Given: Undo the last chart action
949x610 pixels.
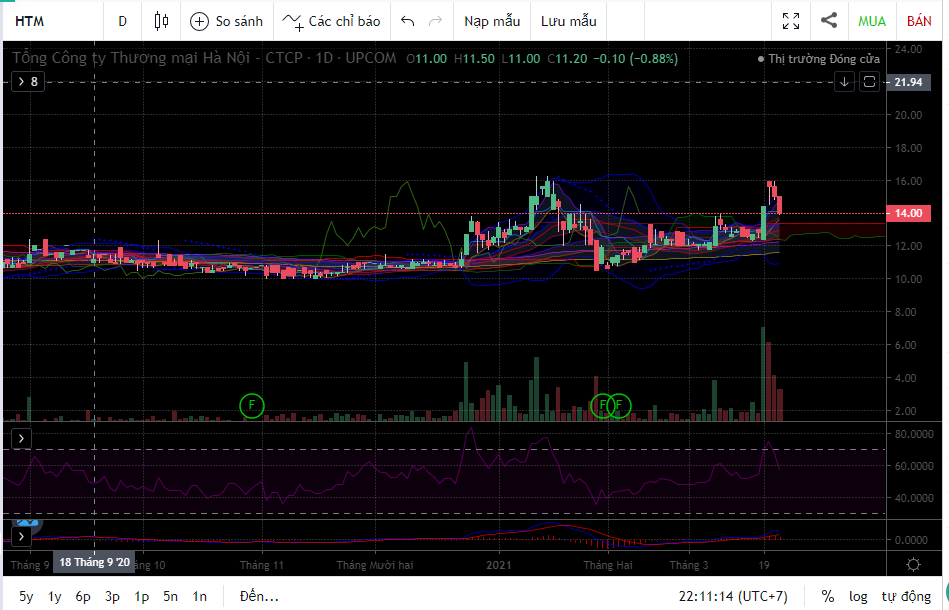Looking at the screenshot, I should point(407,21).
